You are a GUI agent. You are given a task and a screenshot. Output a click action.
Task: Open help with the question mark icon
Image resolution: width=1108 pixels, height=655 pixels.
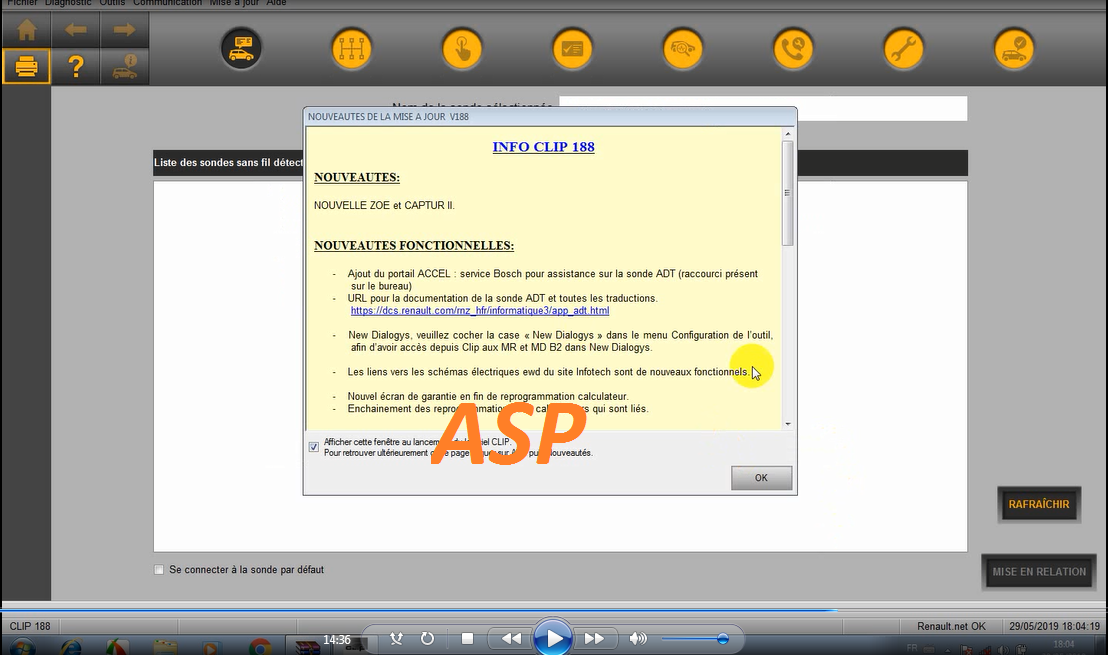[76, 66]
